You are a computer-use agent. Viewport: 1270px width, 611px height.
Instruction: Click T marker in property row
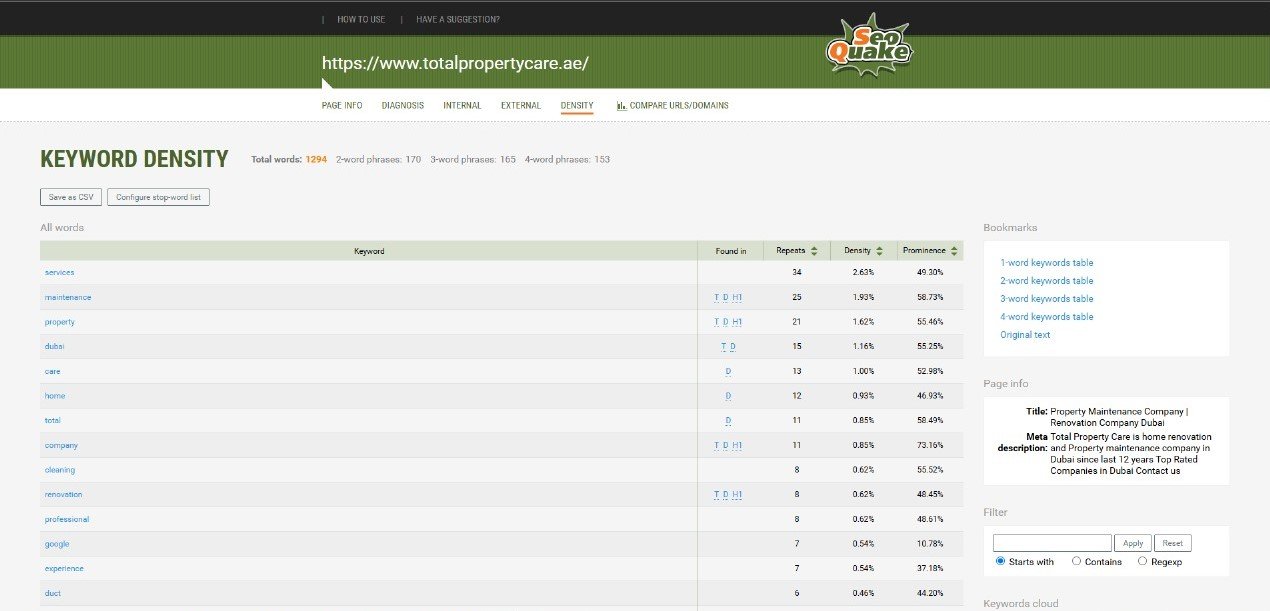(x=716, y=322)
